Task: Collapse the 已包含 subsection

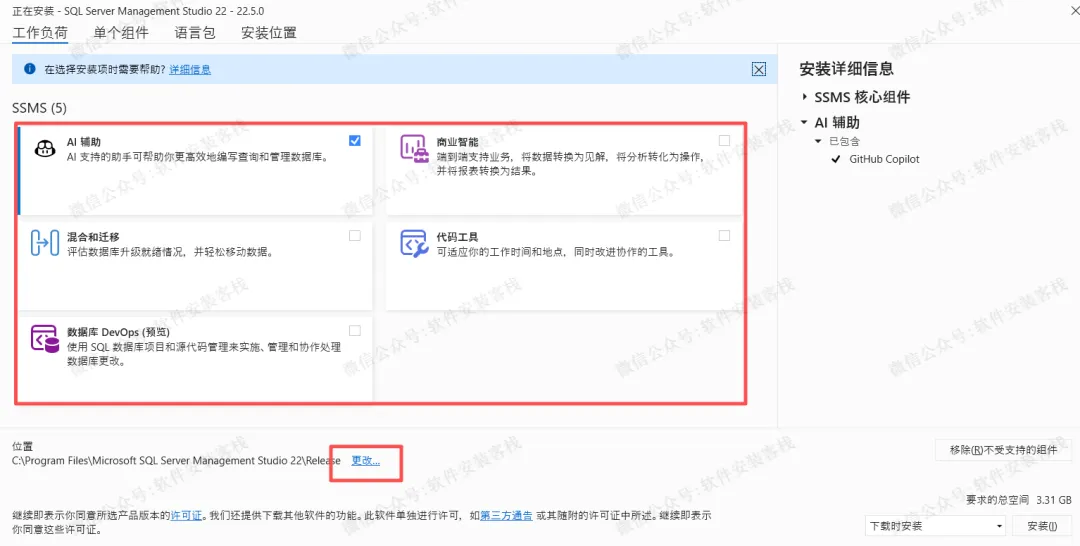Action: coord(818,141)
